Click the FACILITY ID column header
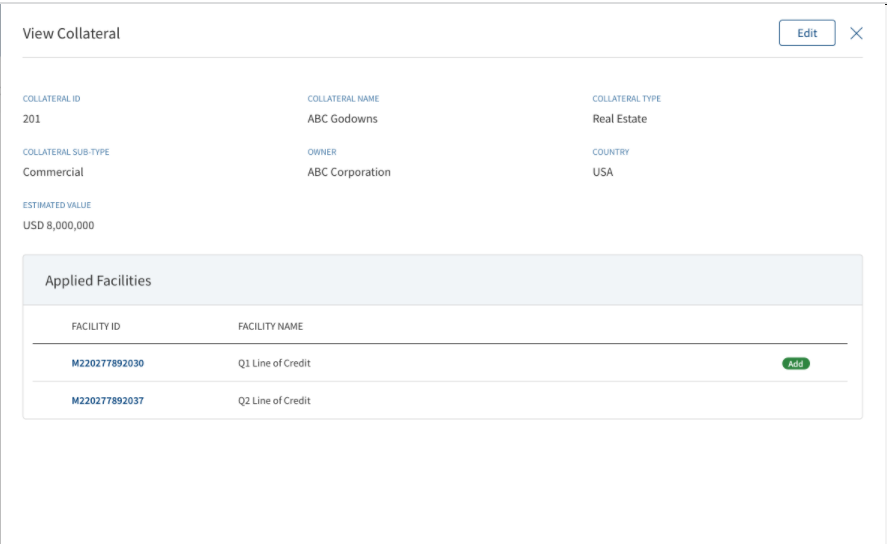 pyautogui.click(x=96, y=326)
